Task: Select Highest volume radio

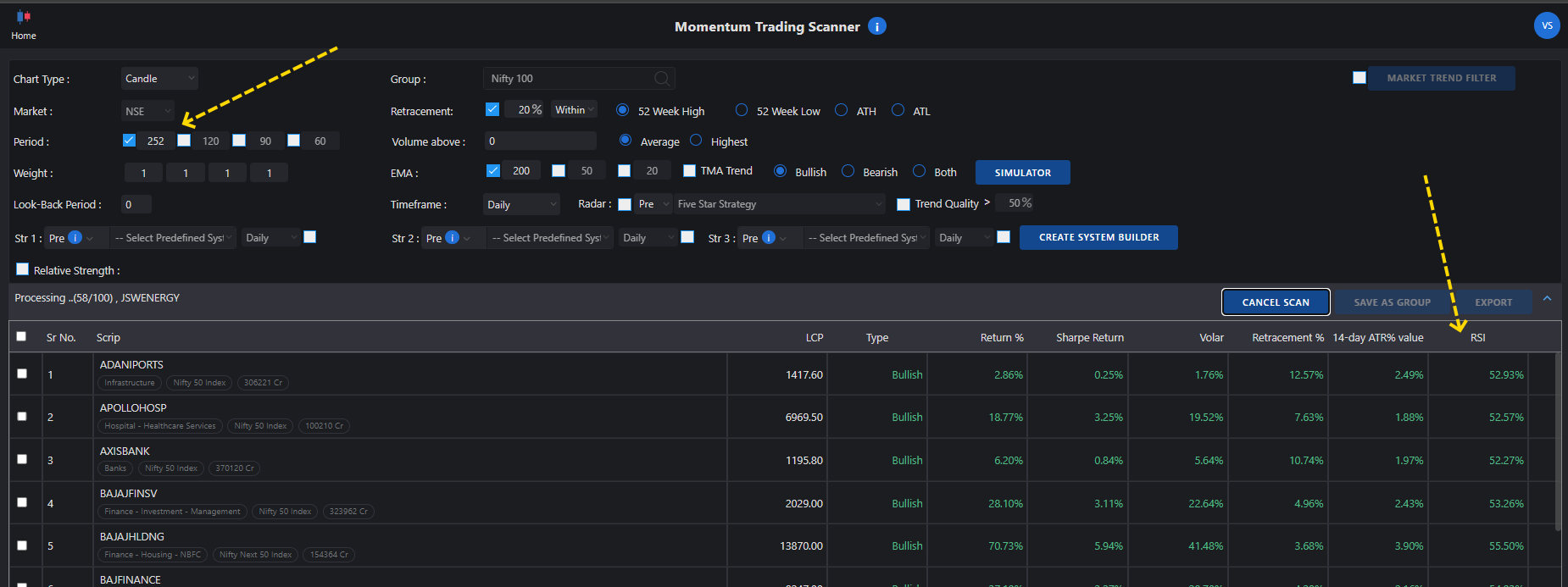Action: tap(696, 141)
